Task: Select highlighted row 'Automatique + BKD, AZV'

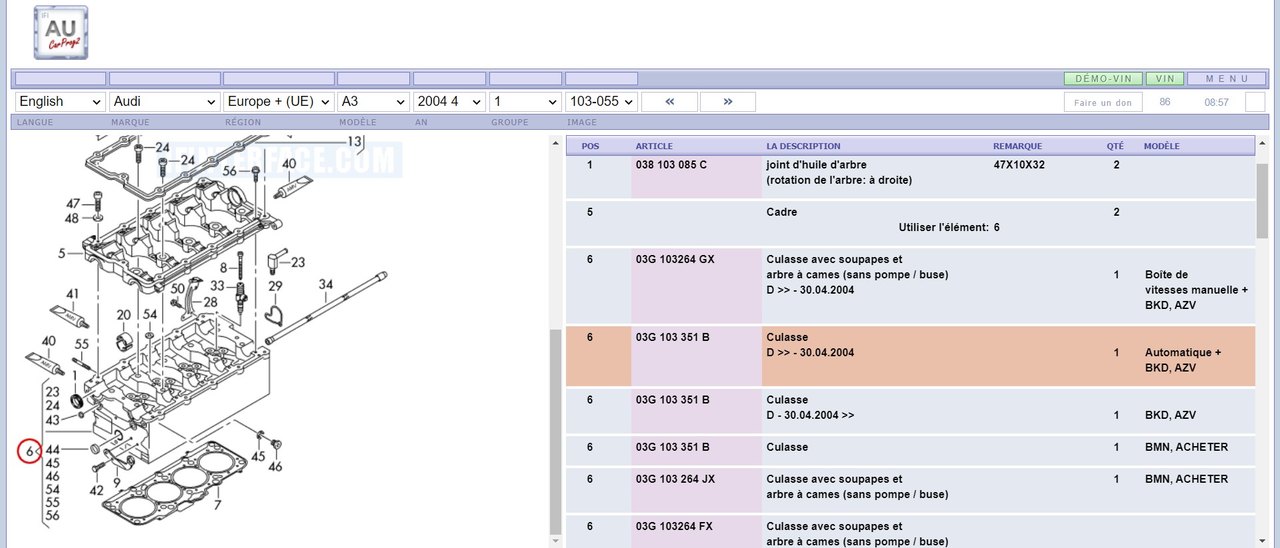Action: click(910, 356)
